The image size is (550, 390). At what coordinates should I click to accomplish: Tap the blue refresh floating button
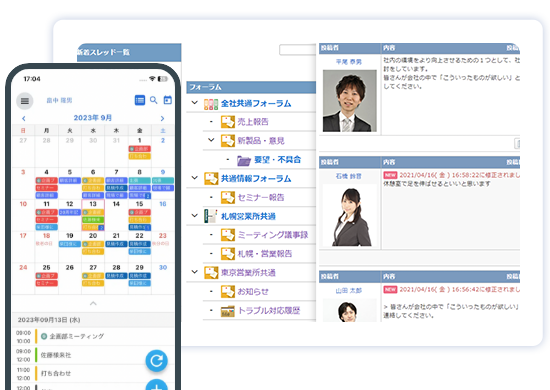point(156,361)
